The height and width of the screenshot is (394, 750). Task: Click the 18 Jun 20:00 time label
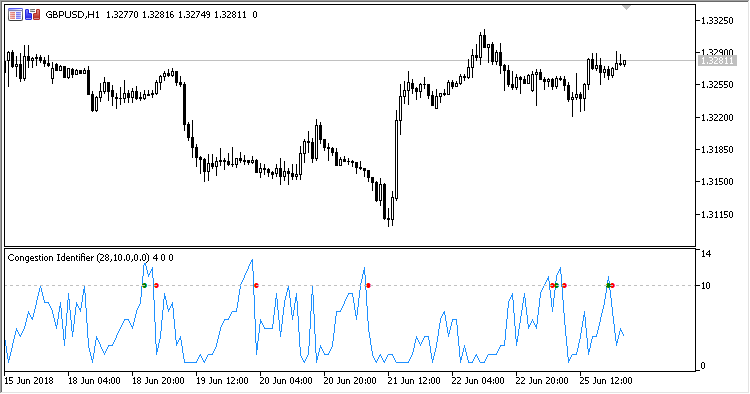tap(158, 381)
